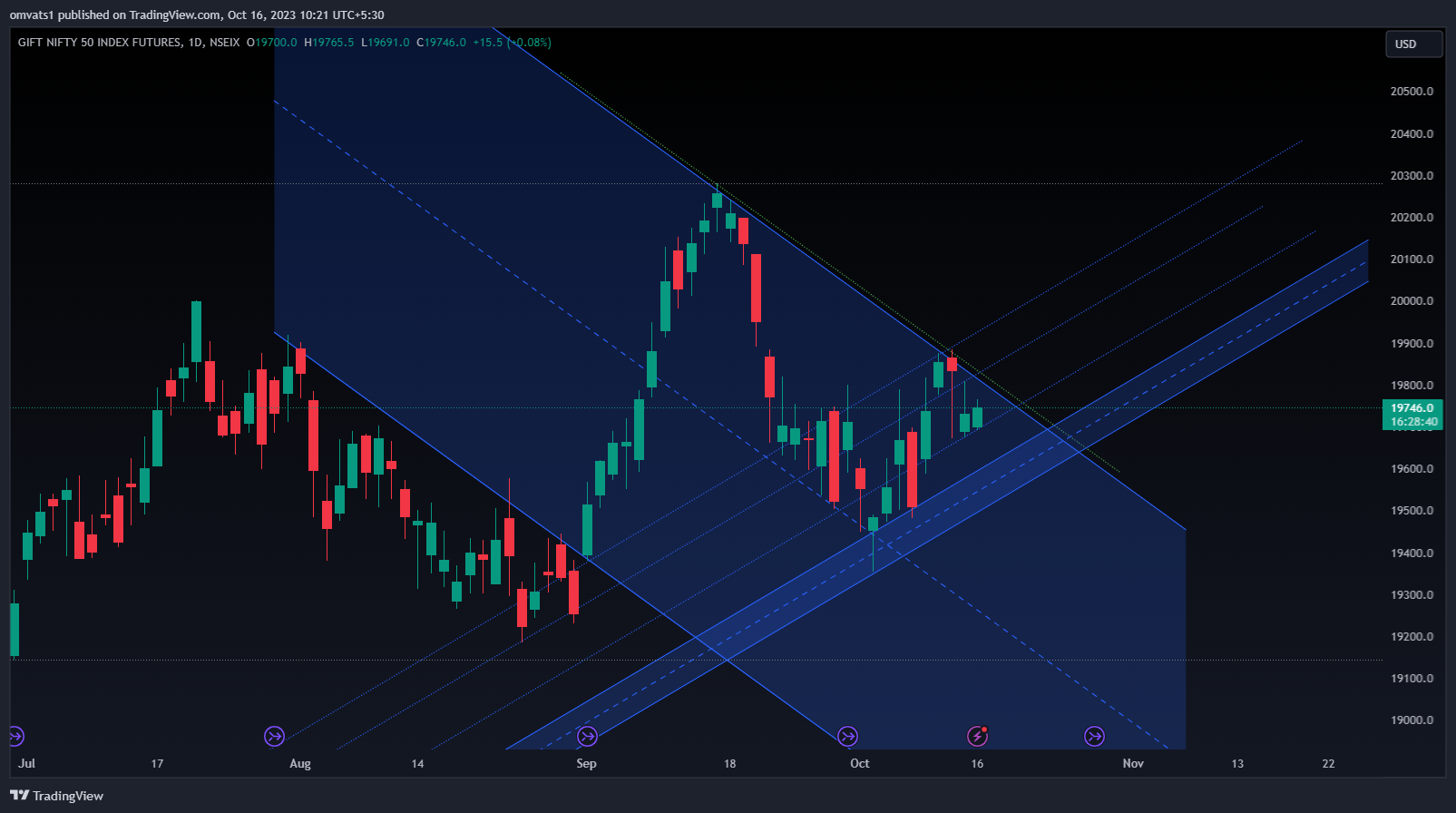The image size is (1456, 813).
Task: Click the Nov label on time axis
Action: (1133, 763)
